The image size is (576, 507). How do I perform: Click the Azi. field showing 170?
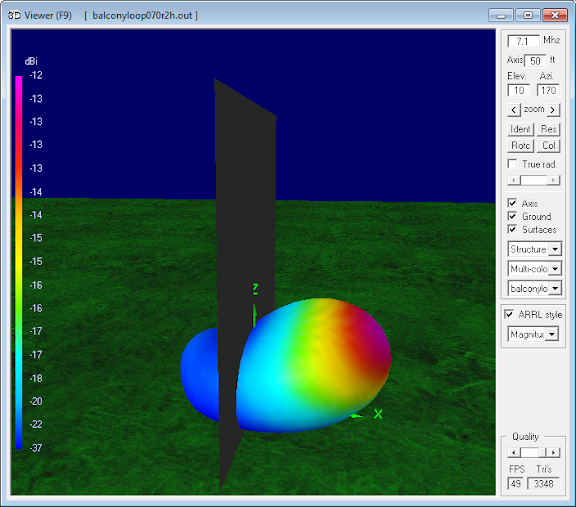pos(548,90)
